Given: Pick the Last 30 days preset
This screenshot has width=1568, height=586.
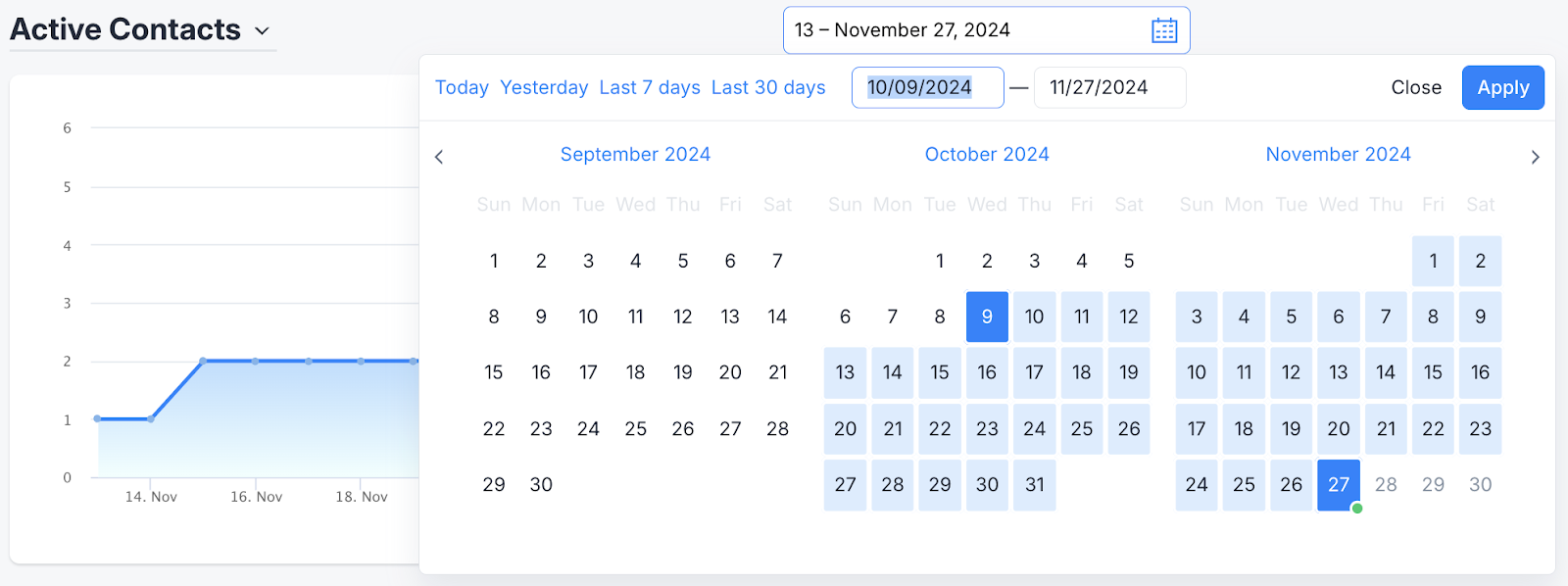Looking at the screenshot, I should pyautogui.click(x=768, y=87).
